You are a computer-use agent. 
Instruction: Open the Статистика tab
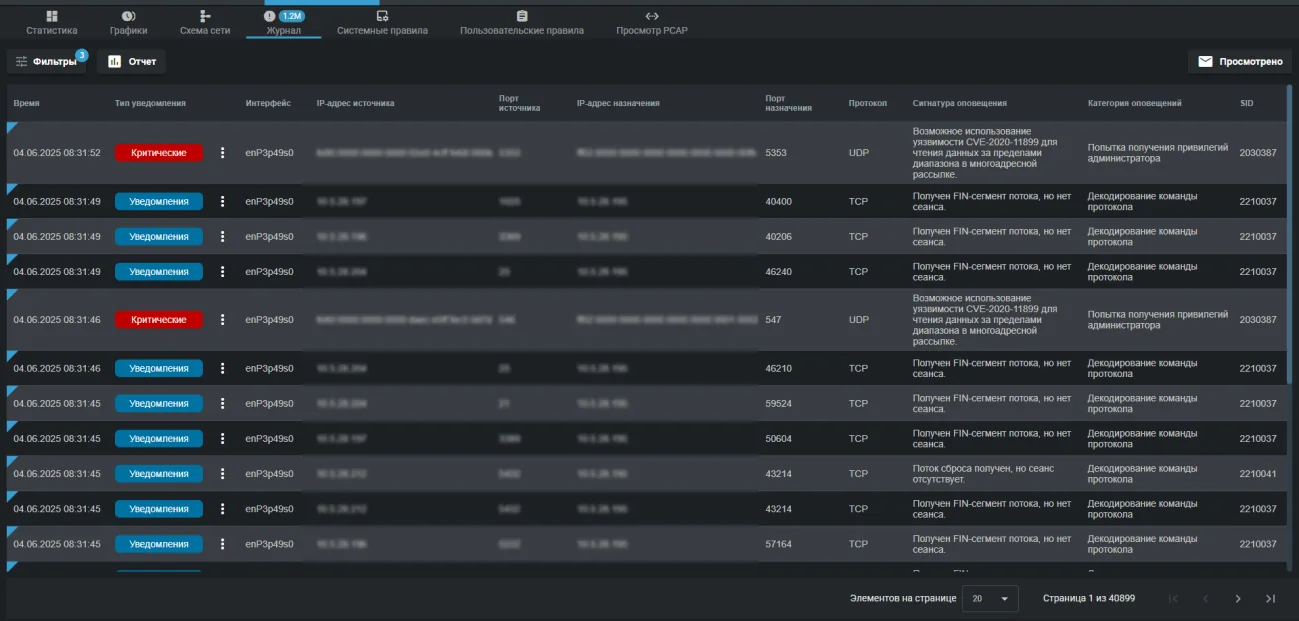click(51, 22)
